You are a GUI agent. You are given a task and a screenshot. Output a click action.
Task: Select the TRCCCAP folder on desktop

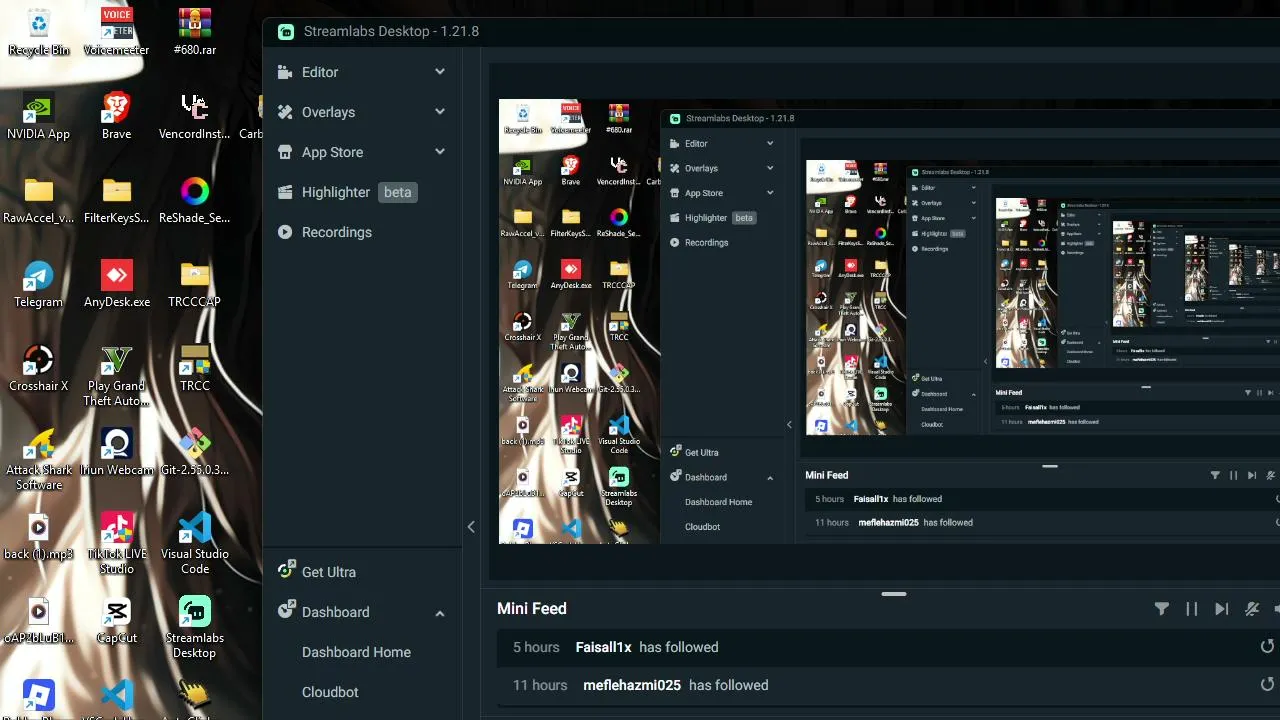click(195, 284)
